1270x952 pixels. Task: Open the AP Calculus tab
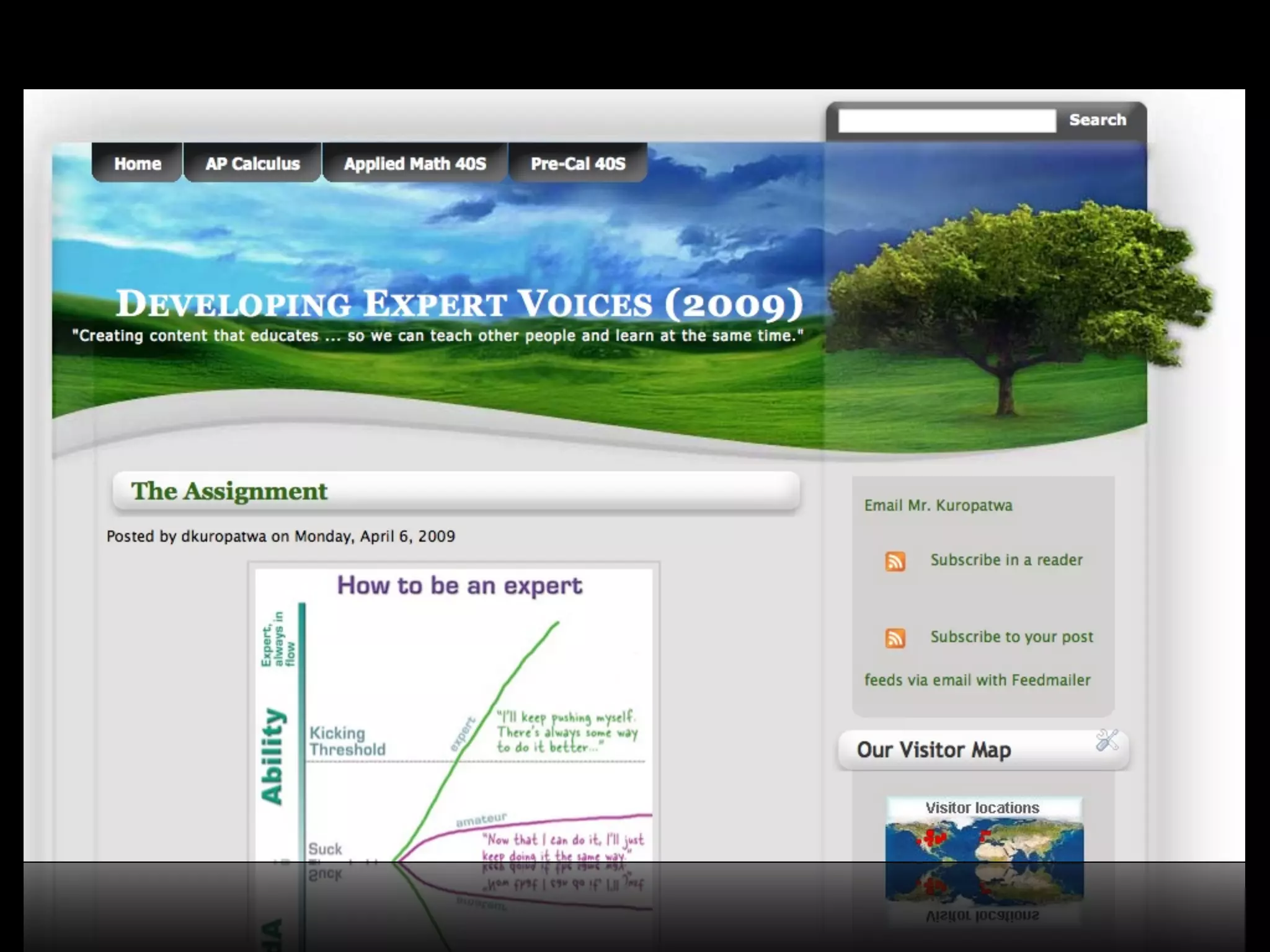[x=252, y=164]
